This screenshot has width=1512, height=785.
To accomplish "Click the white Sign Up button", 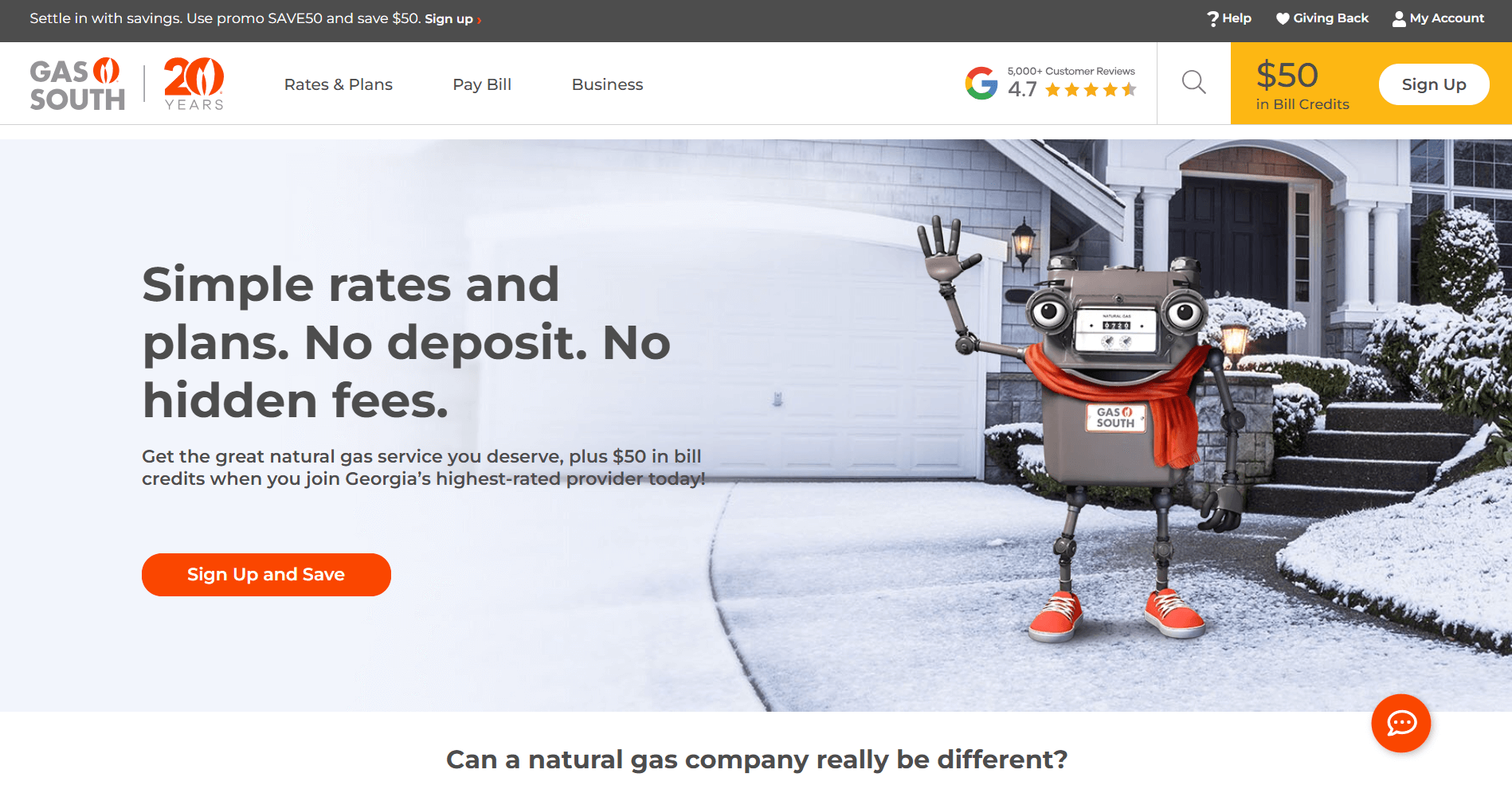I will pos(1434,84).
